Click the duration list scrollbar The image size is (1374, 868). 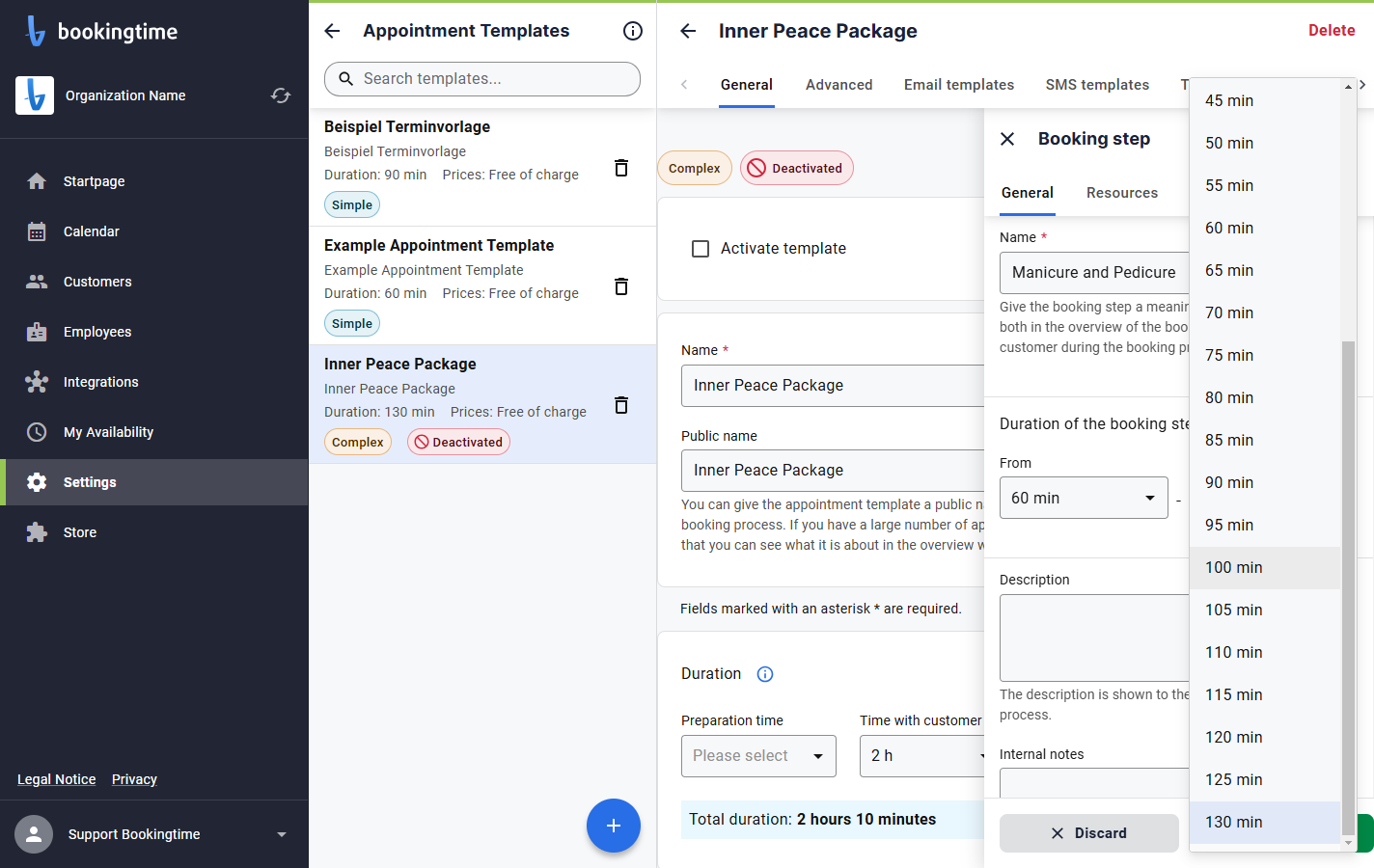(1348, 587)
